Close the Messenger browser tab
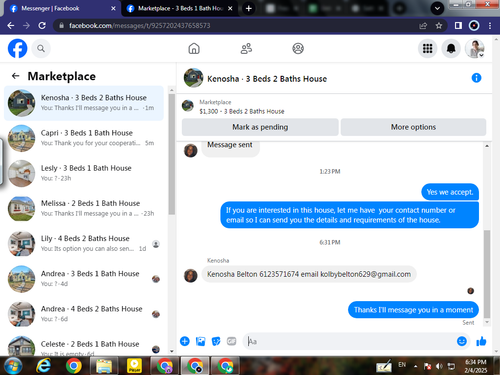The image size is (500, 375). (113, 8)
